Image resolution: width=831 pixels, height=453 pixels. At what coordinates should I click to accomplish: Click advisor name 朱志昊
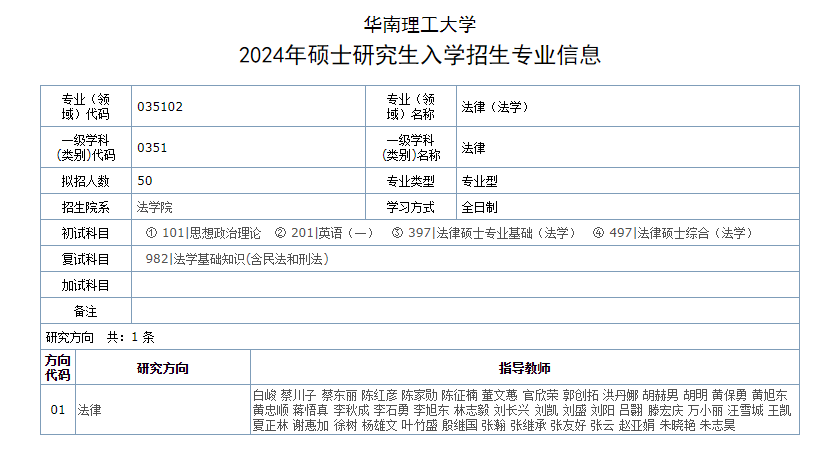tap(718, 425)
